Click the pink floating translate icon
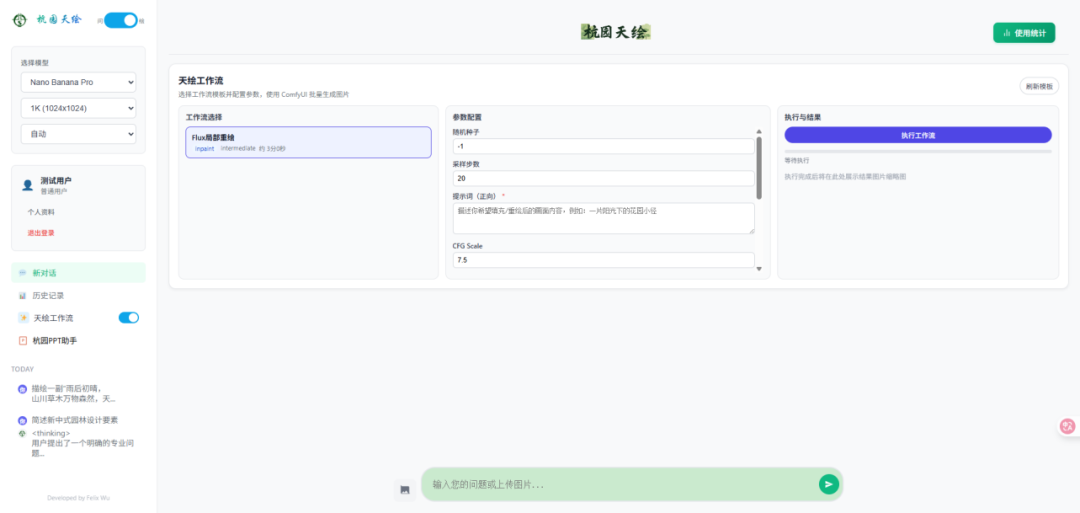The height and width of the screenshot is (513, 1080). (x=1067, y=426)
